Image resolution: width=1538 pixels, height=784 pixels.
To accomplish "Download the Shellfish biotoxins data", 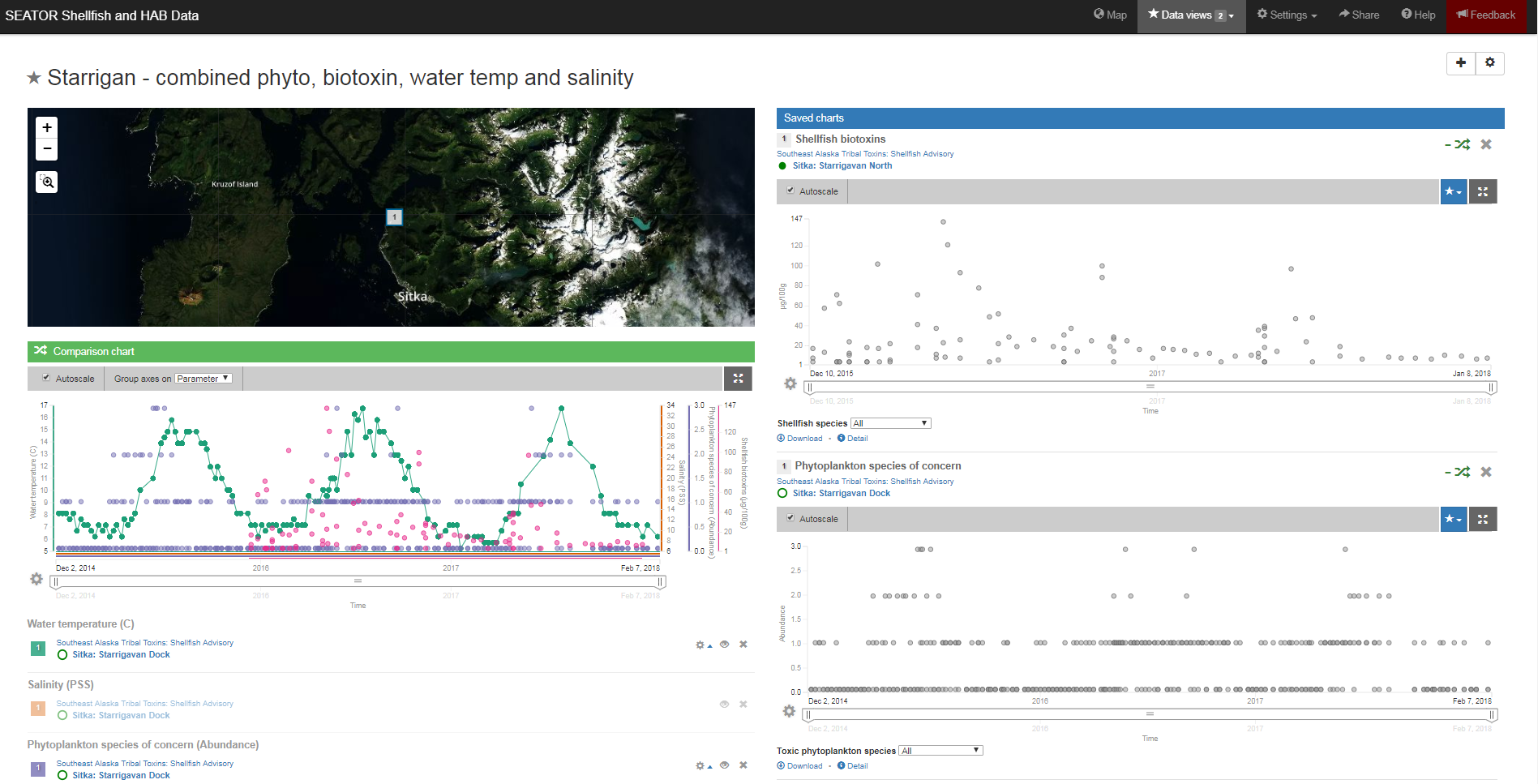I will click(799, 439).
